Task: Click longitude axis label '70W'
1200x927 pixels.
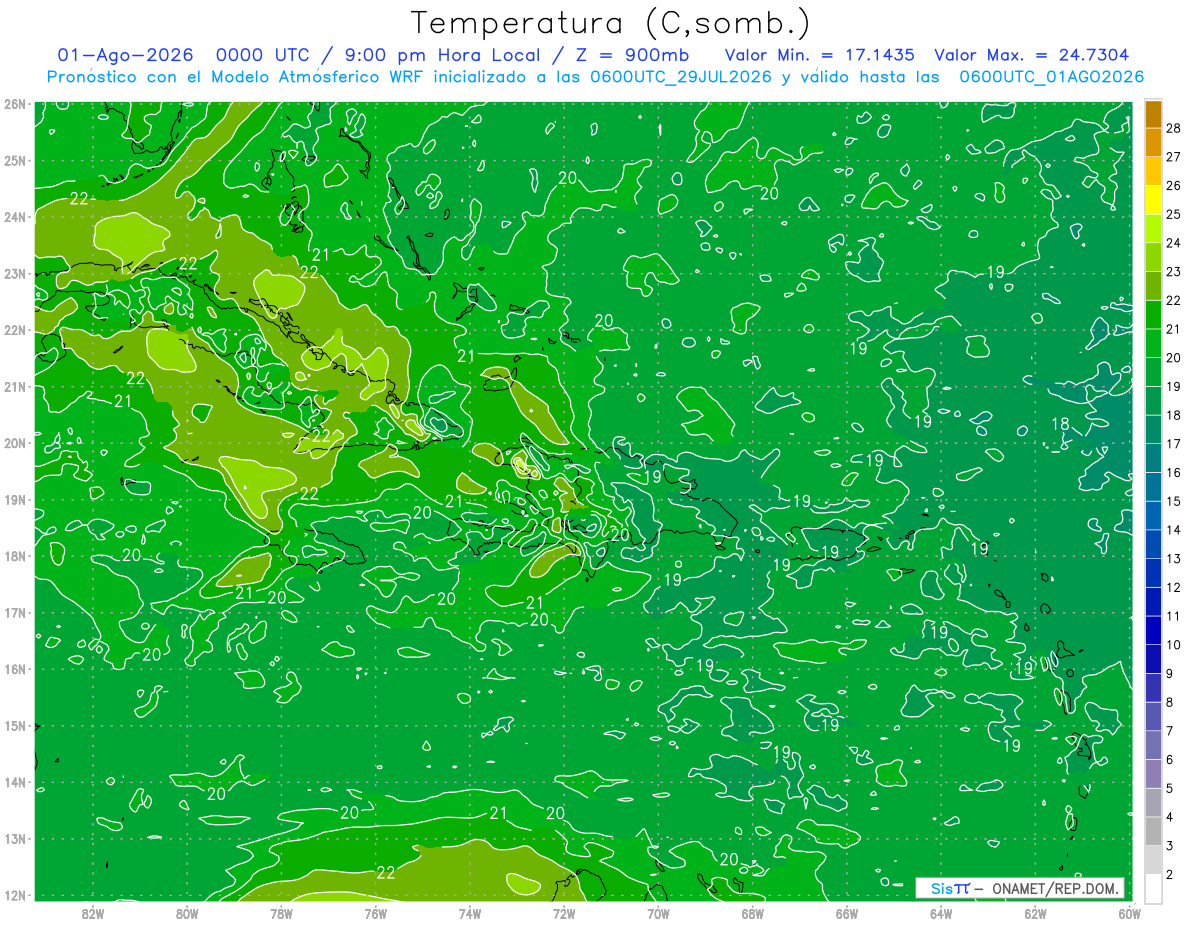Action: pyautogui.click(x=658, y=913)
